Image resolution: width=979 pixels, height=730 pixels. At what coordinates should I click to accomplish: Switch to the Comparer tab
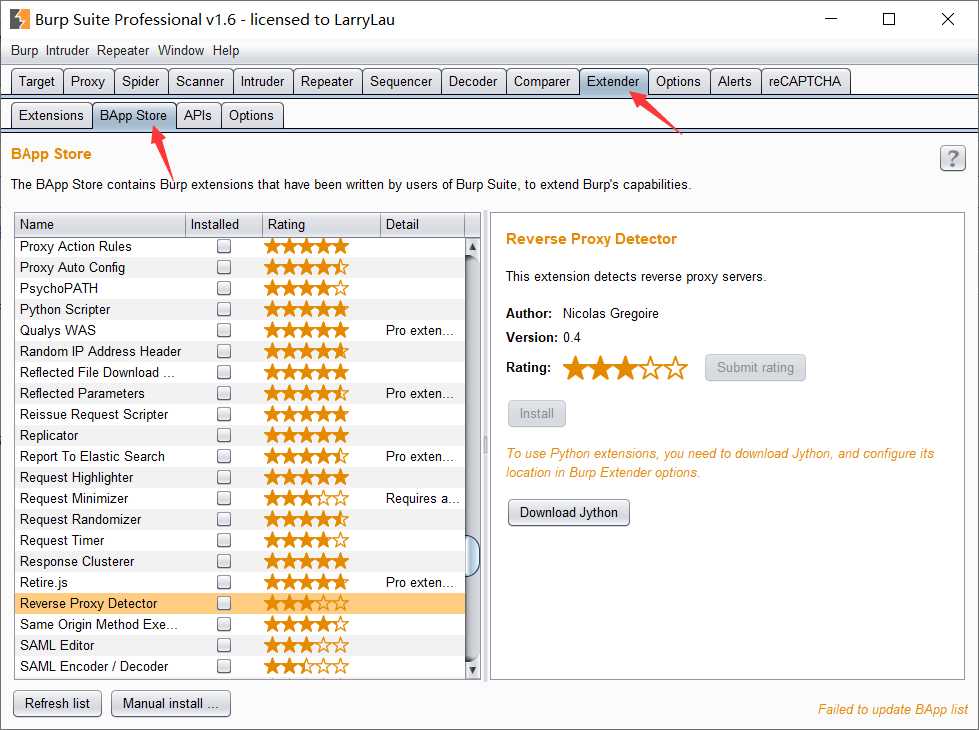542,81
